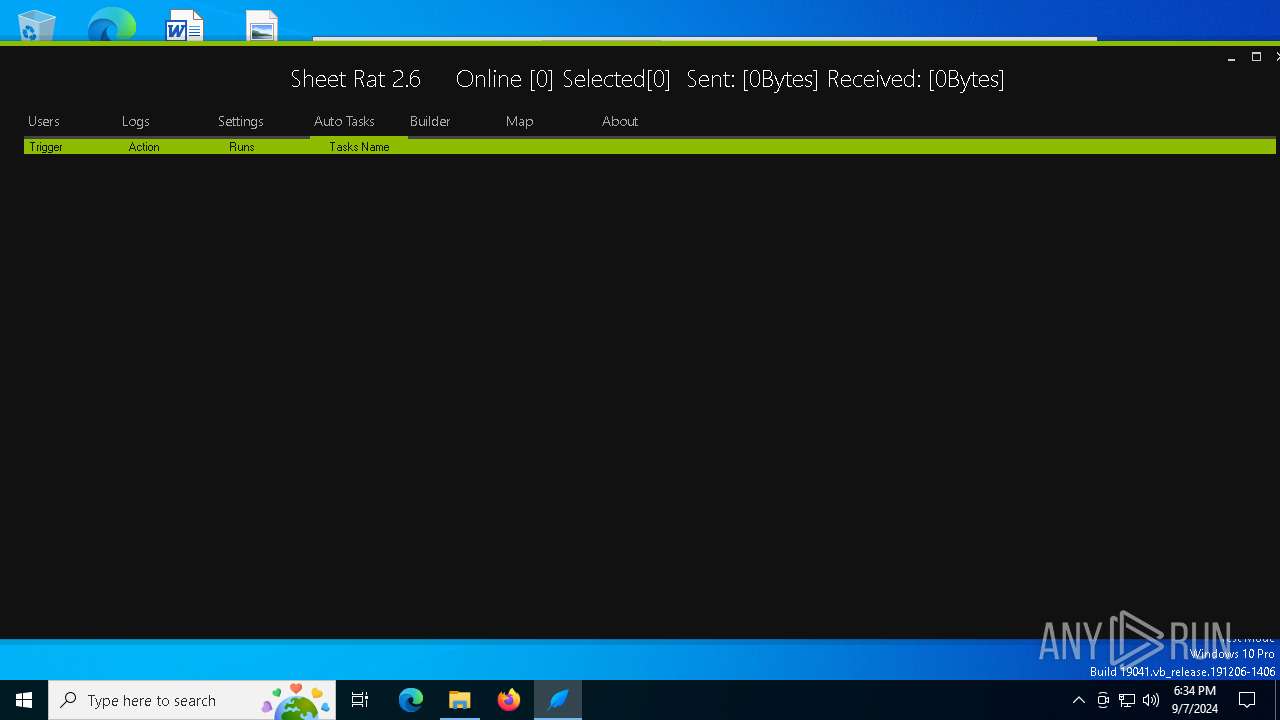Click the Sent: [0Bytes] status text
Image resolution: width=1280 pixels, height=720 pixels.
pos(752,79)
